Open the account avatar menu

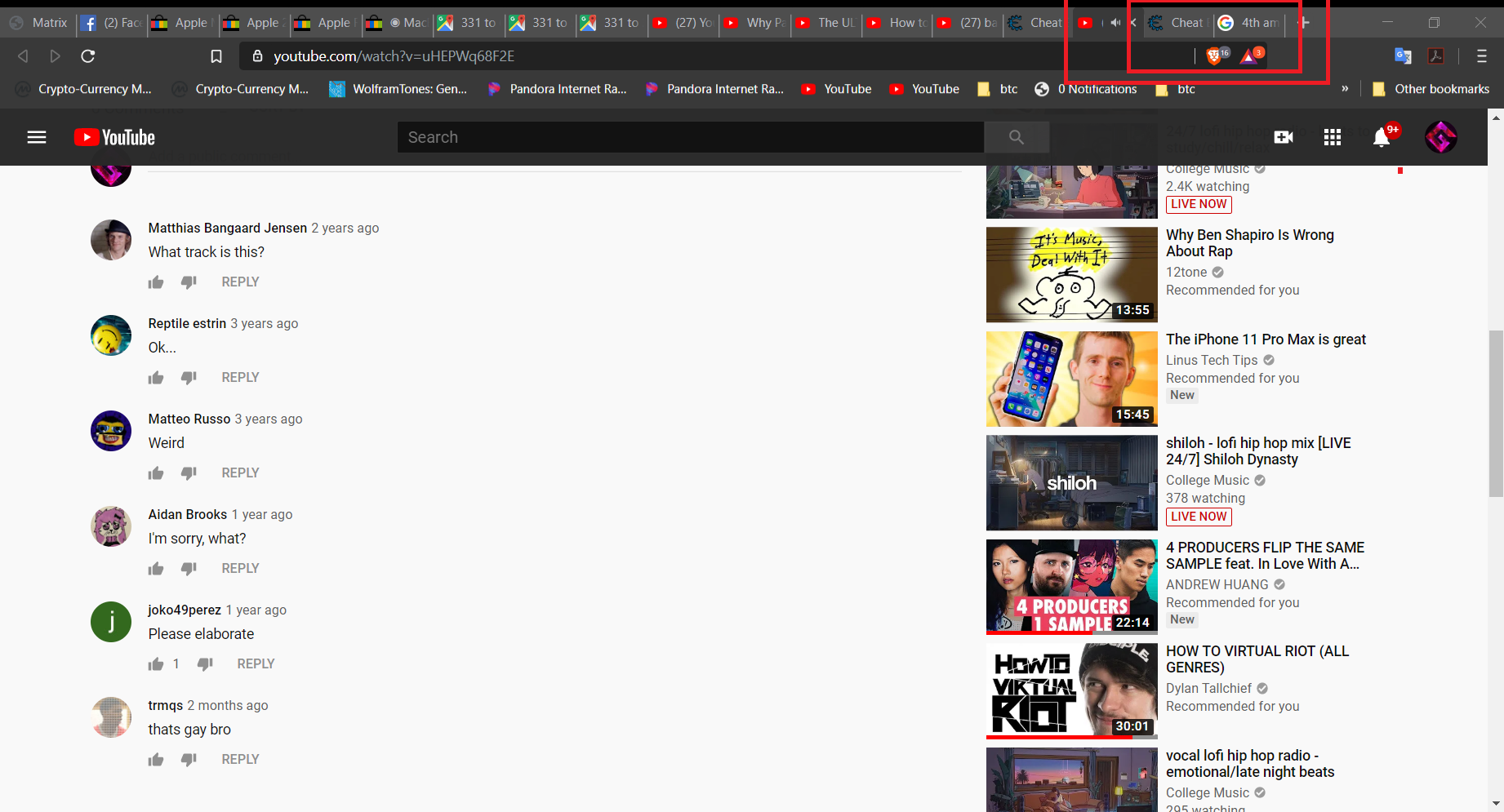click(x=1440, y=137)
